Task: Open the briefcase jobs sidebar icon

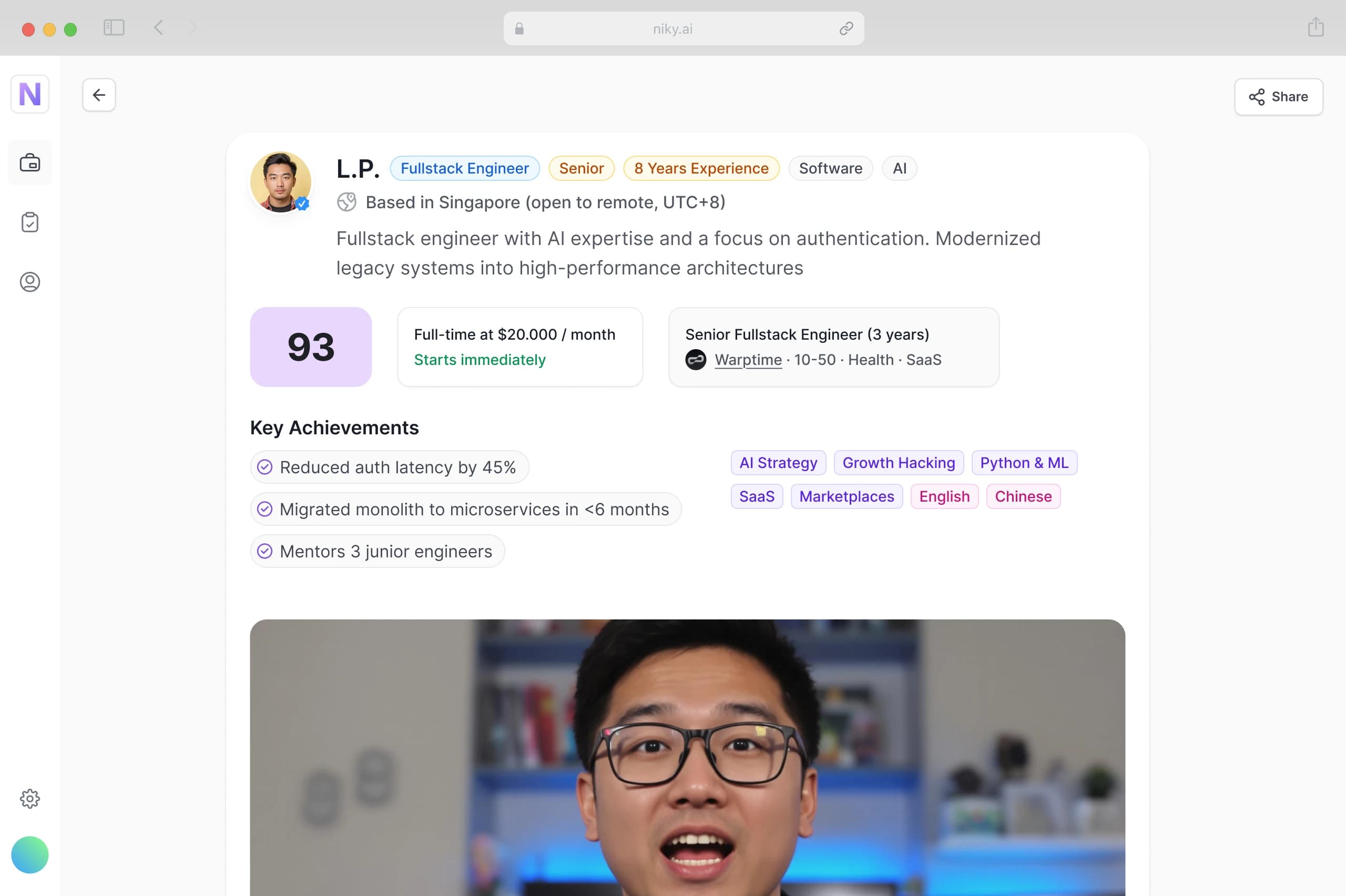Action: click(30, 163)
